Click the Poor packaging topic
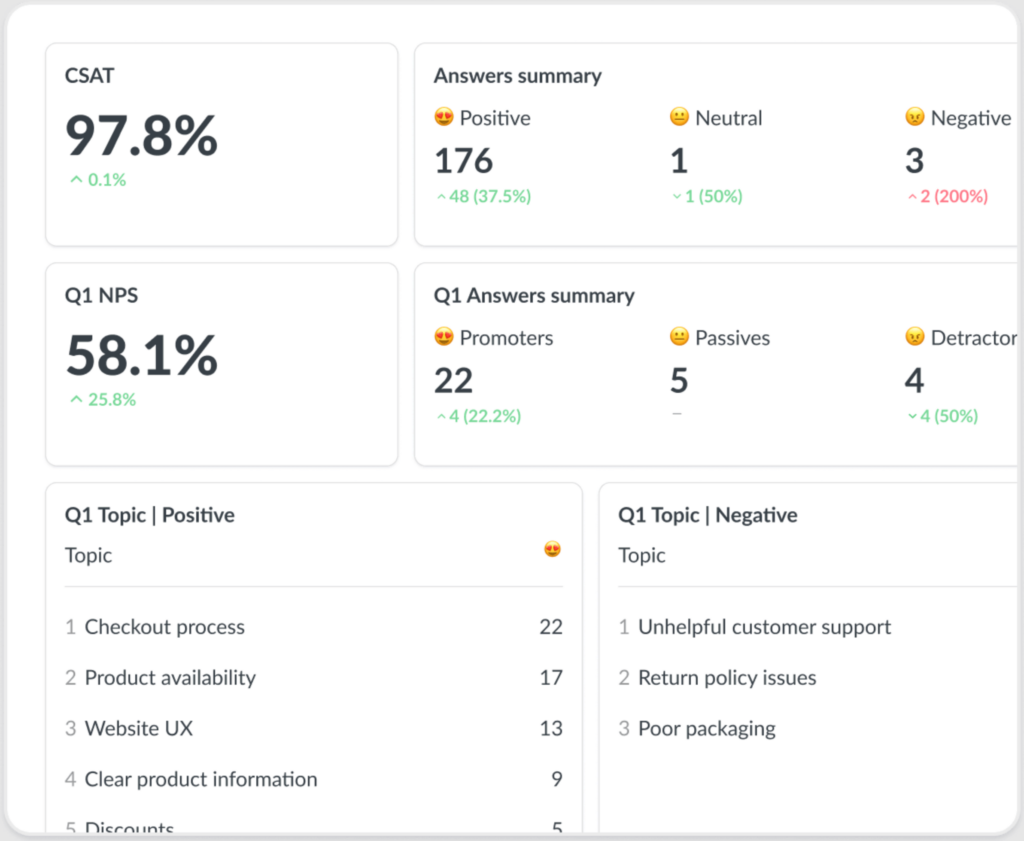1024x841 pixels. pyautogui.click(x=706, y=729)
